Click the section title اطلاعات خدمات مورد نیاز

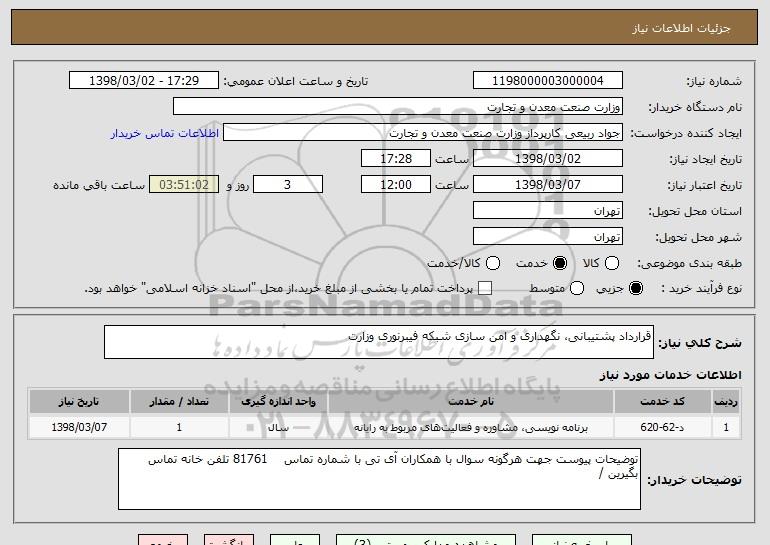pyautogui.click(x=670, y=375)
